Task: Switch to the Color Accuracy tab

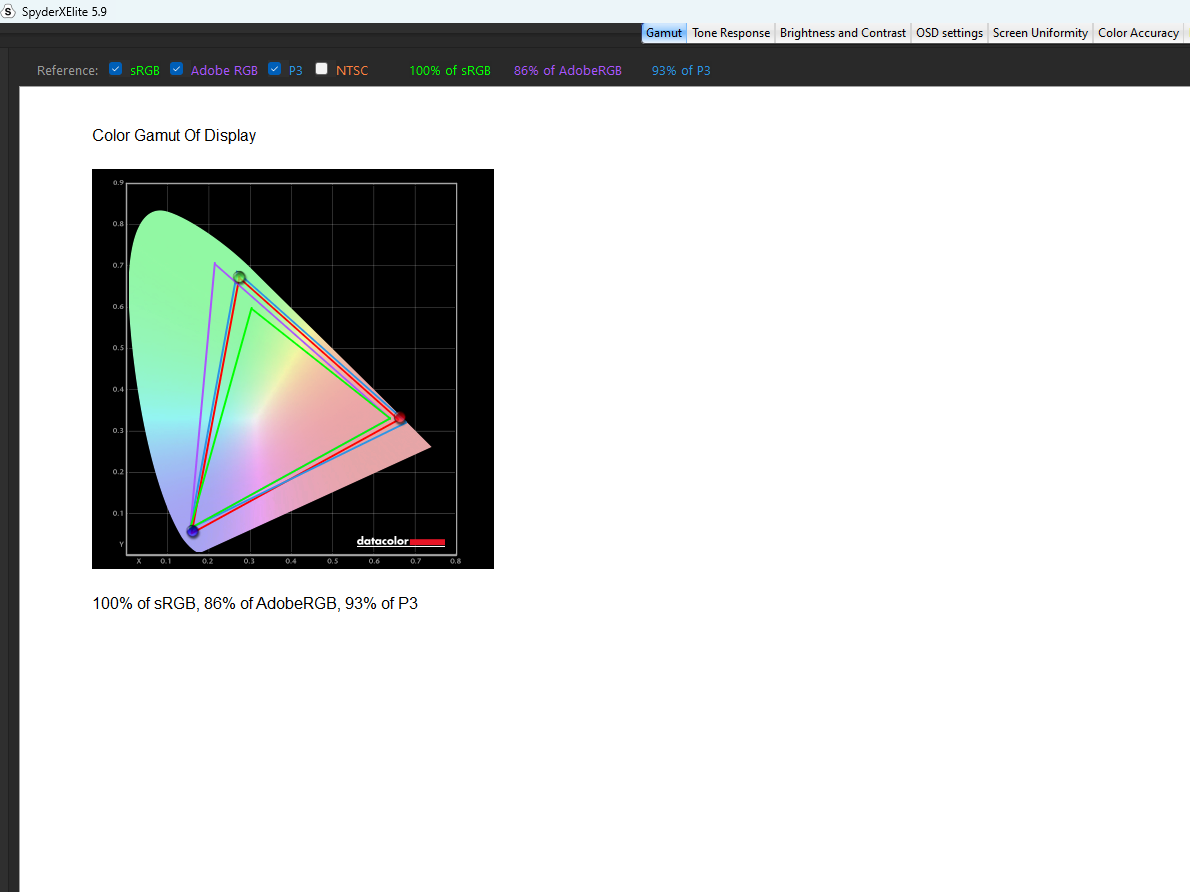Action: [x=1138, y=33]
